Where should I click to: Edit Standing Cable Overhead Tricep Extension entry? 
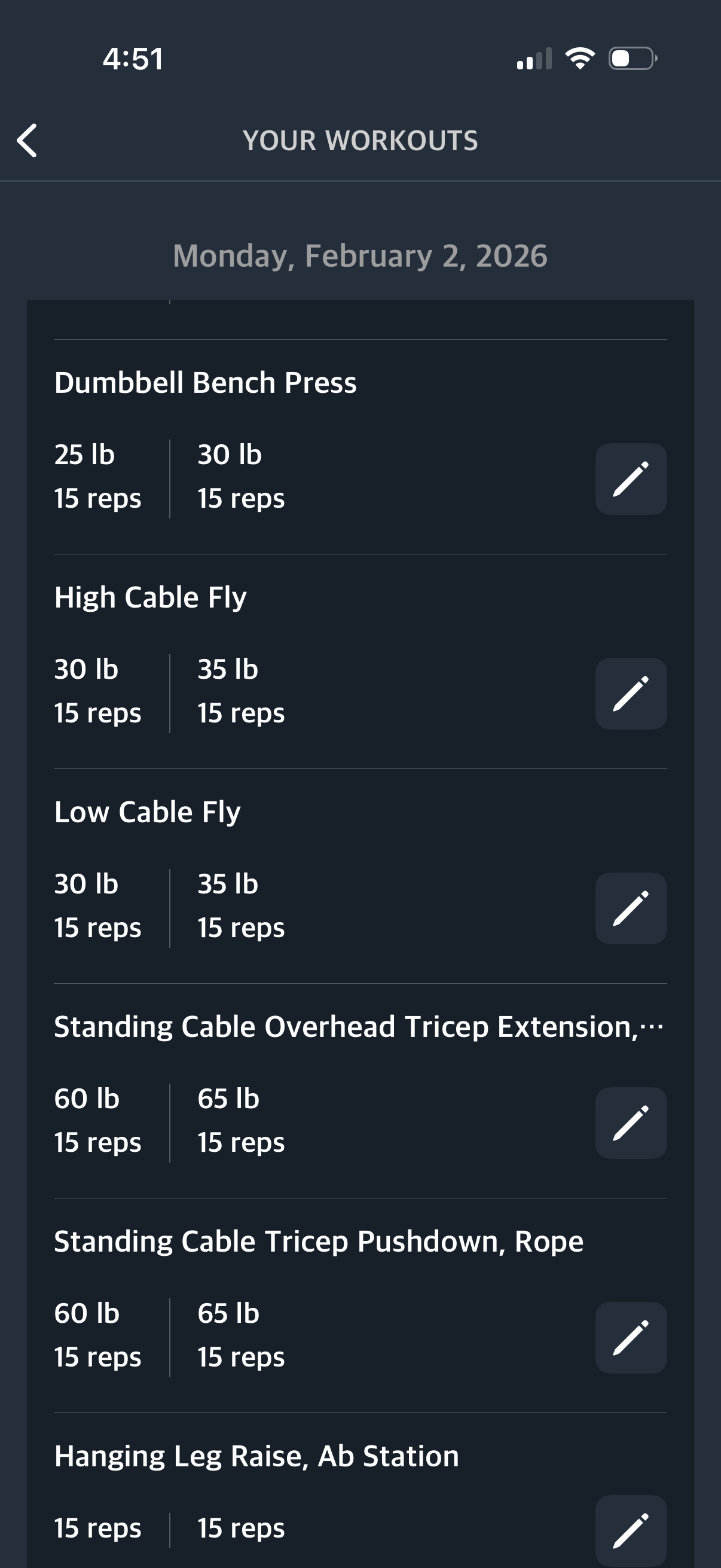tap(630, 1123)
